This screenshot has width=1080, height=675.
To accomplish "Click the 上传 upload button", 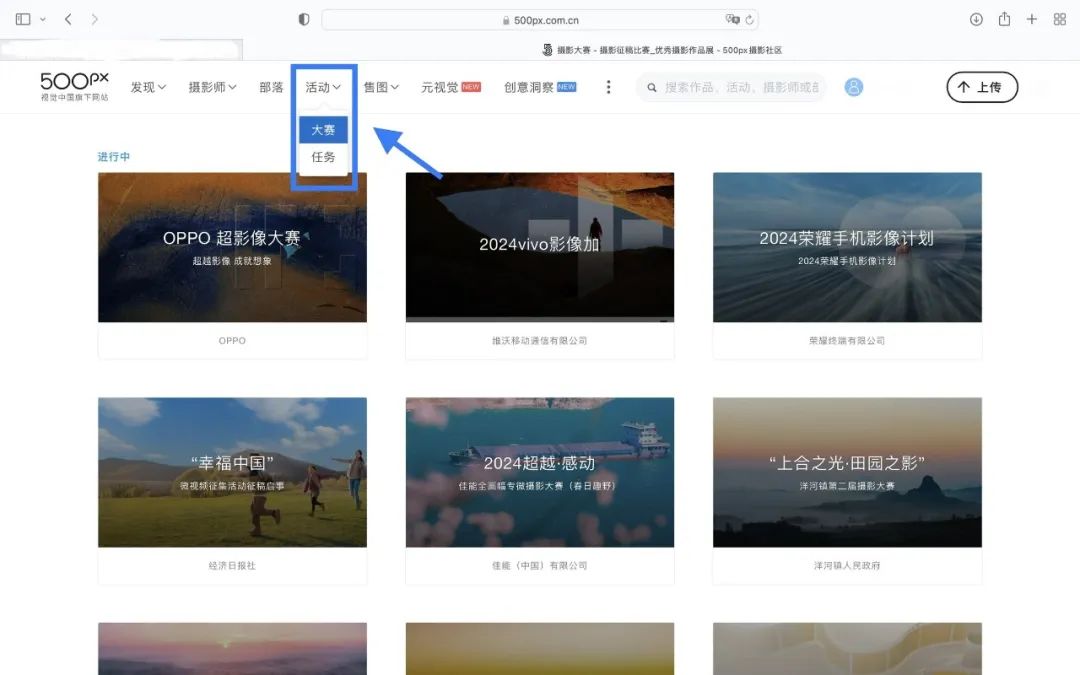I will 982,87.
